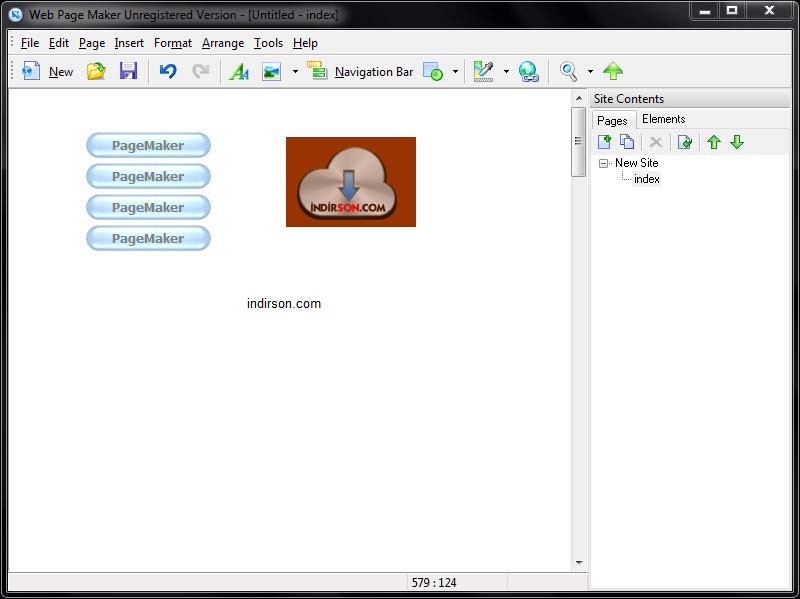Open the Insert menu

129,43
